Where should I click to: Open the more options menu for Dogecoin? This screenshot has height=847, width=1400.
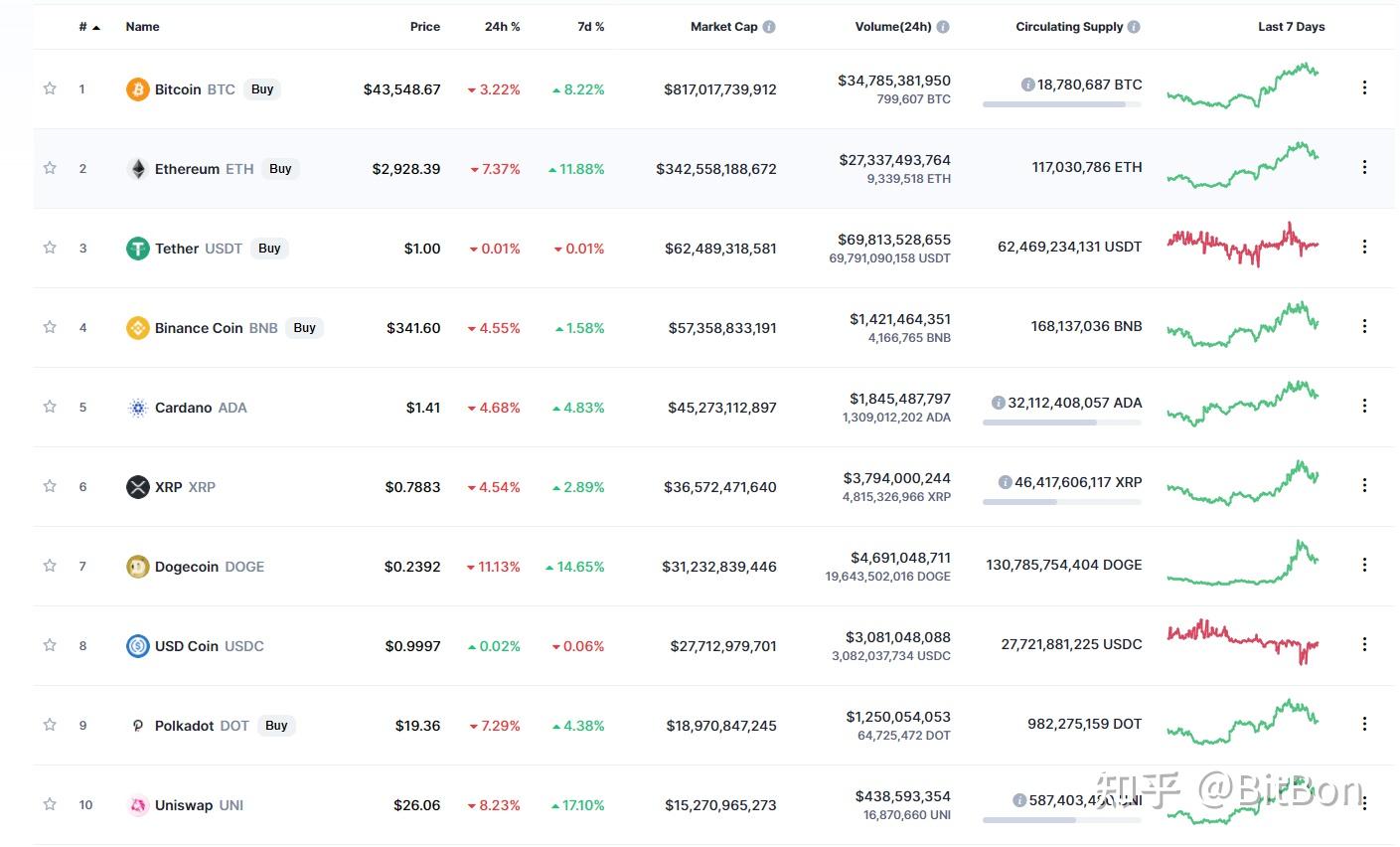(1364, 565)
